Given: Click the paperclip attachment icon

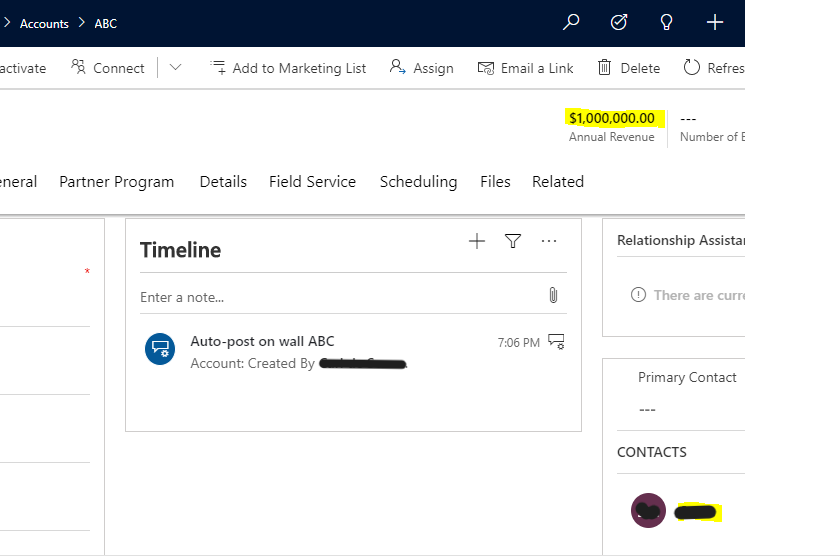Looking at the screenshot, I should pyautogui.click(x=552, y=296).
